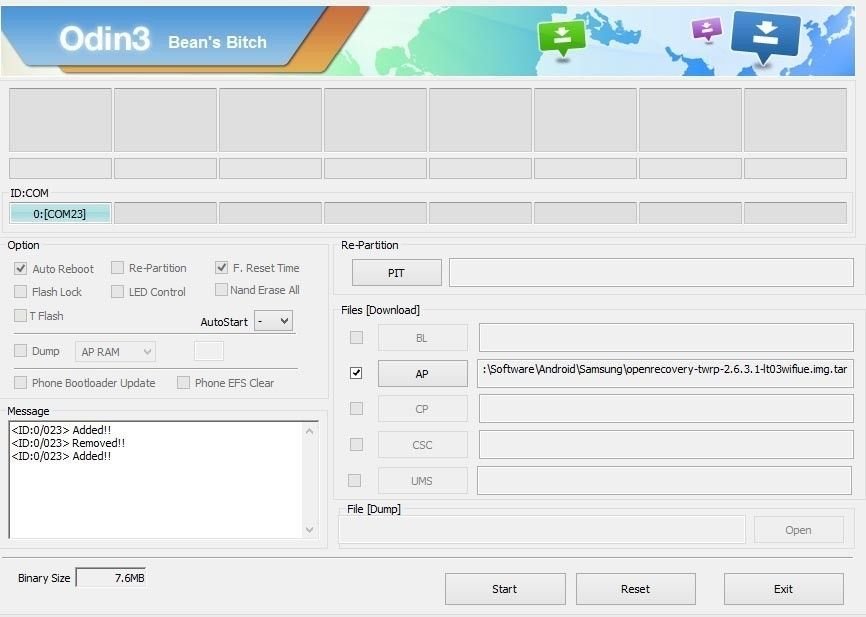
Task: Enable LED Control checkbox
Action: pos(117,292)
